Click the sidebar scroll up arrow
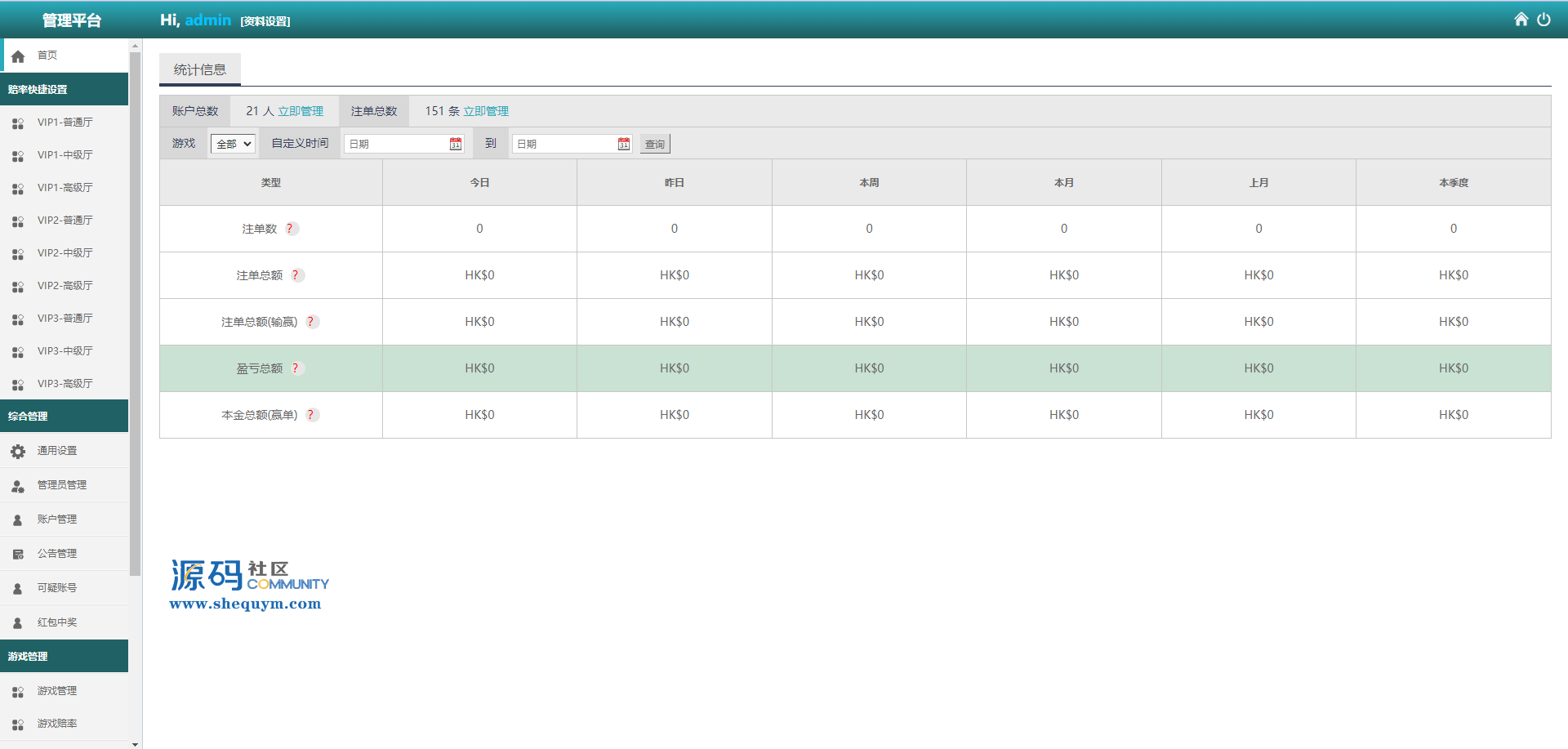 pyautogui.click(x=135, y=45)
